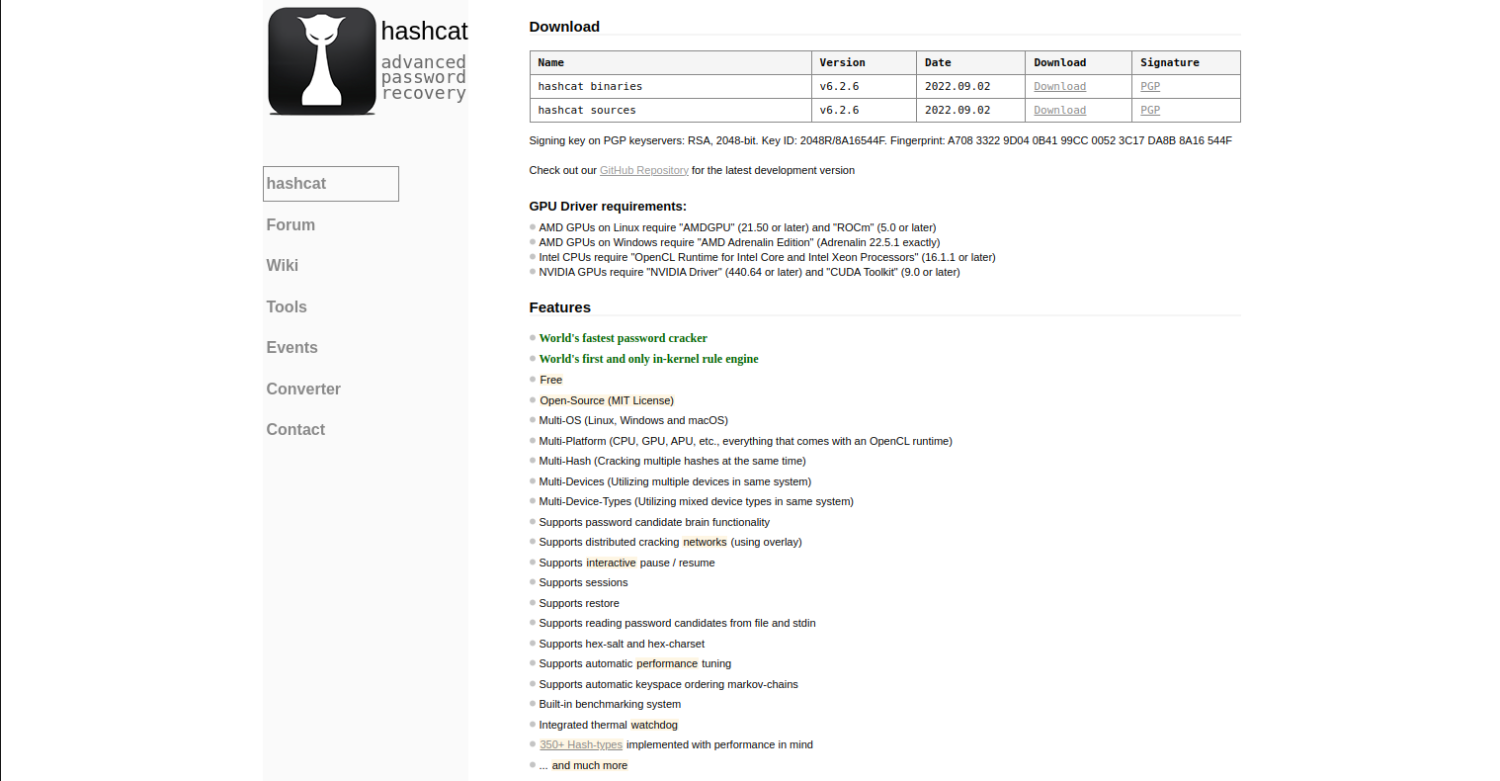
Task: Select the Contact sidebar link
Action: point(295,430)
